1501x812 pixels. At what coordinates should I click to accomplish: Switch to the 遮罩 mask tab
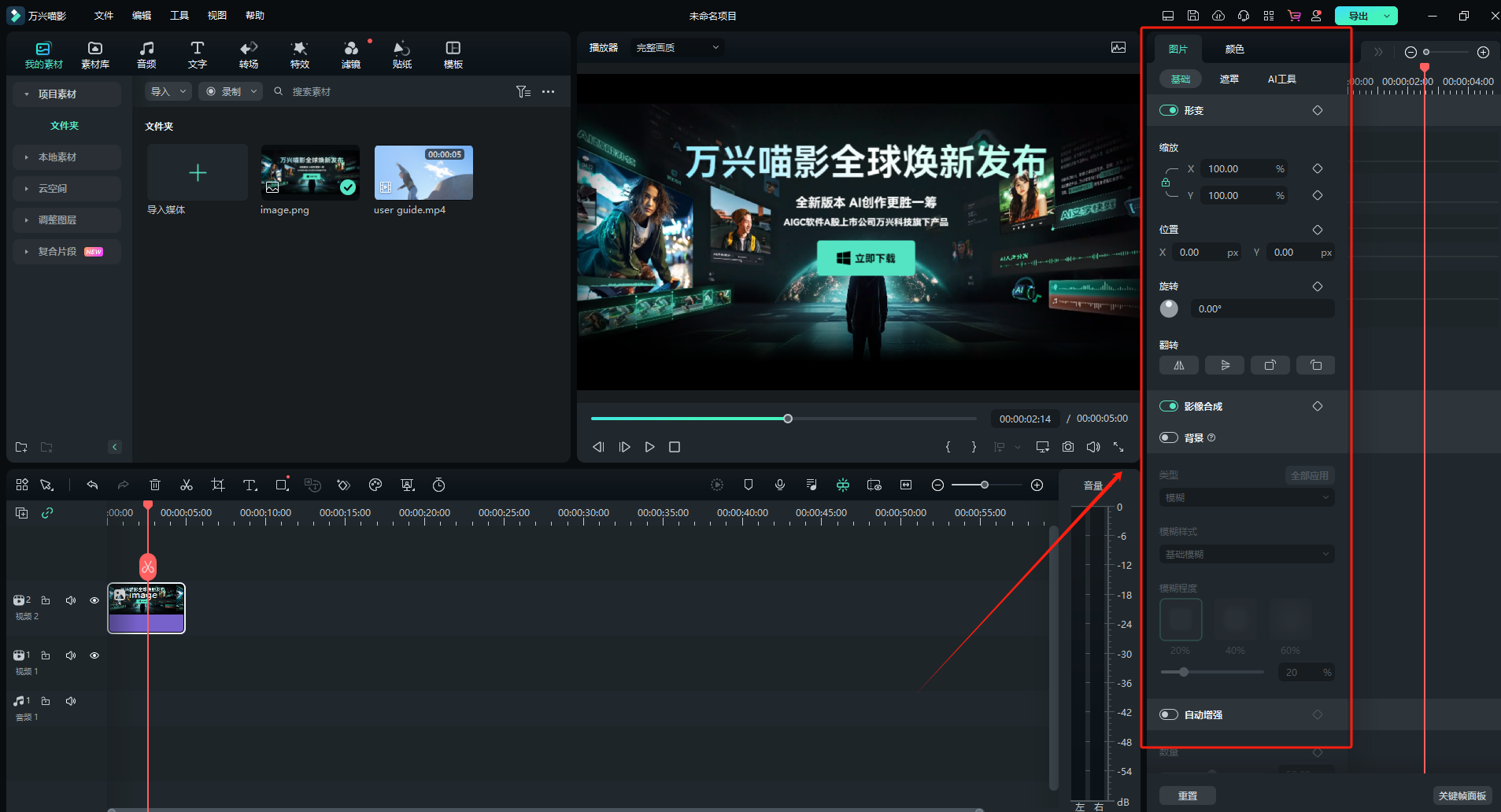1229,79
